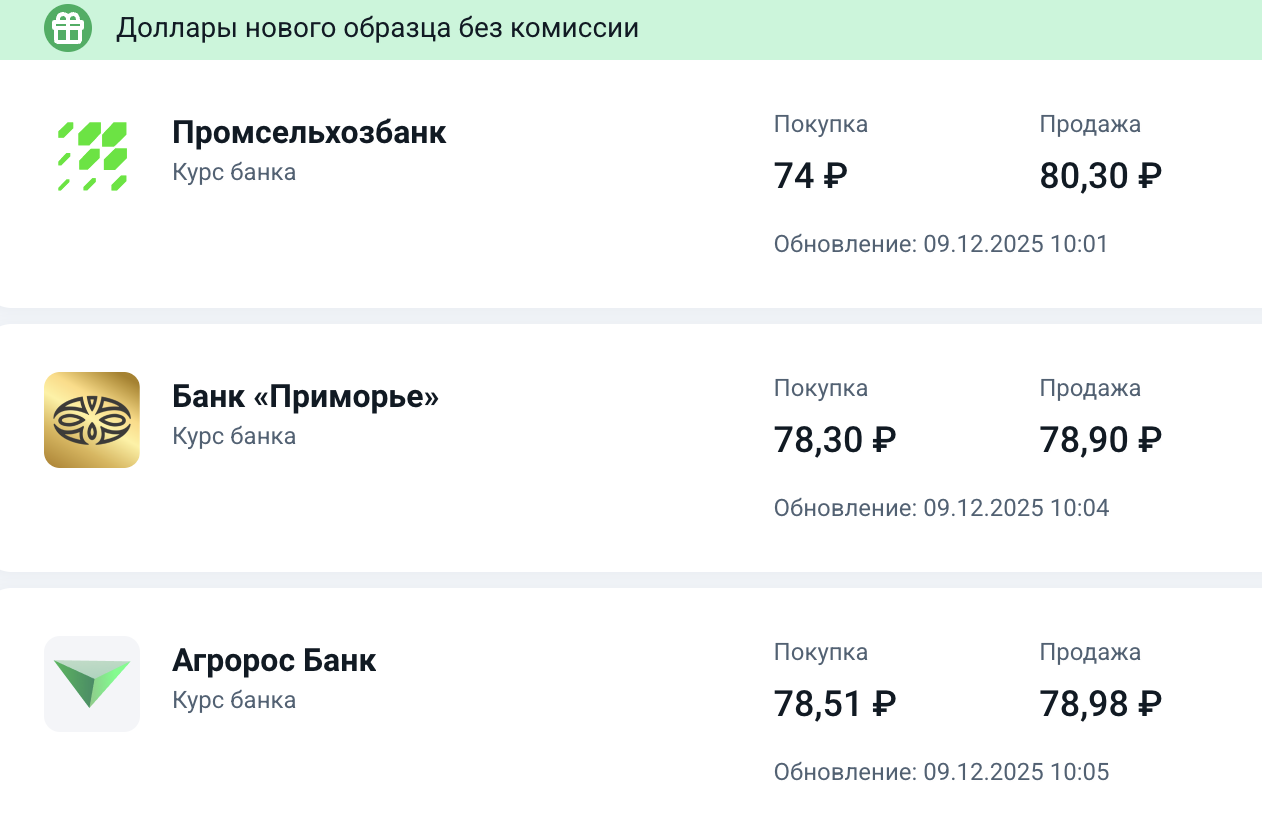1262x822 pixels.
Task: Open the 'Доллары нового образца без комиссии' banner
Action: coord(377,28)
